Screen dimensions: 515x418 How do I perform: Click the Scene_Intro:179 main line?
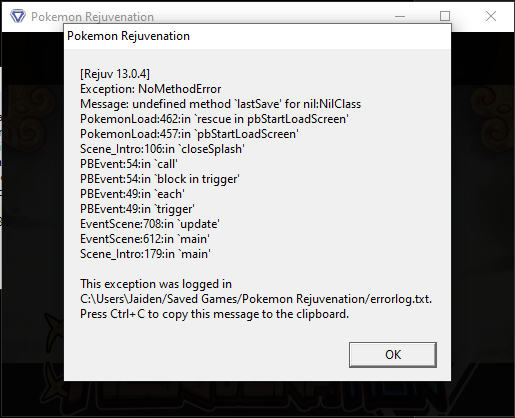click(145, 254)
